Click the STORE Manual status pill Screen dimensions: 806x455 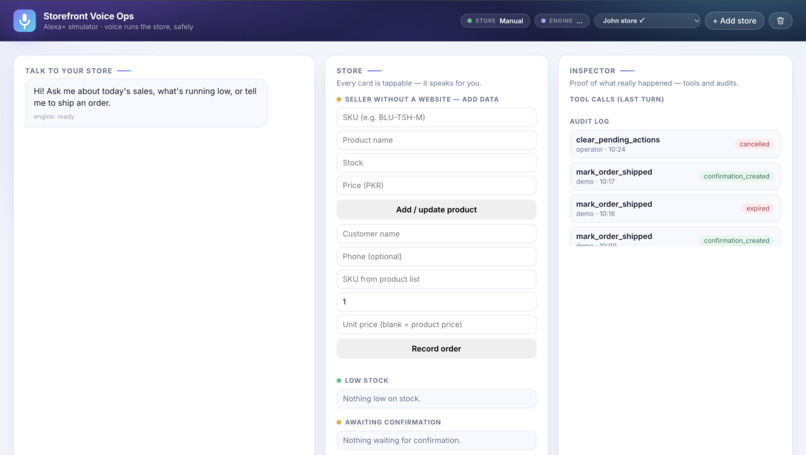[x=495, y=21]
